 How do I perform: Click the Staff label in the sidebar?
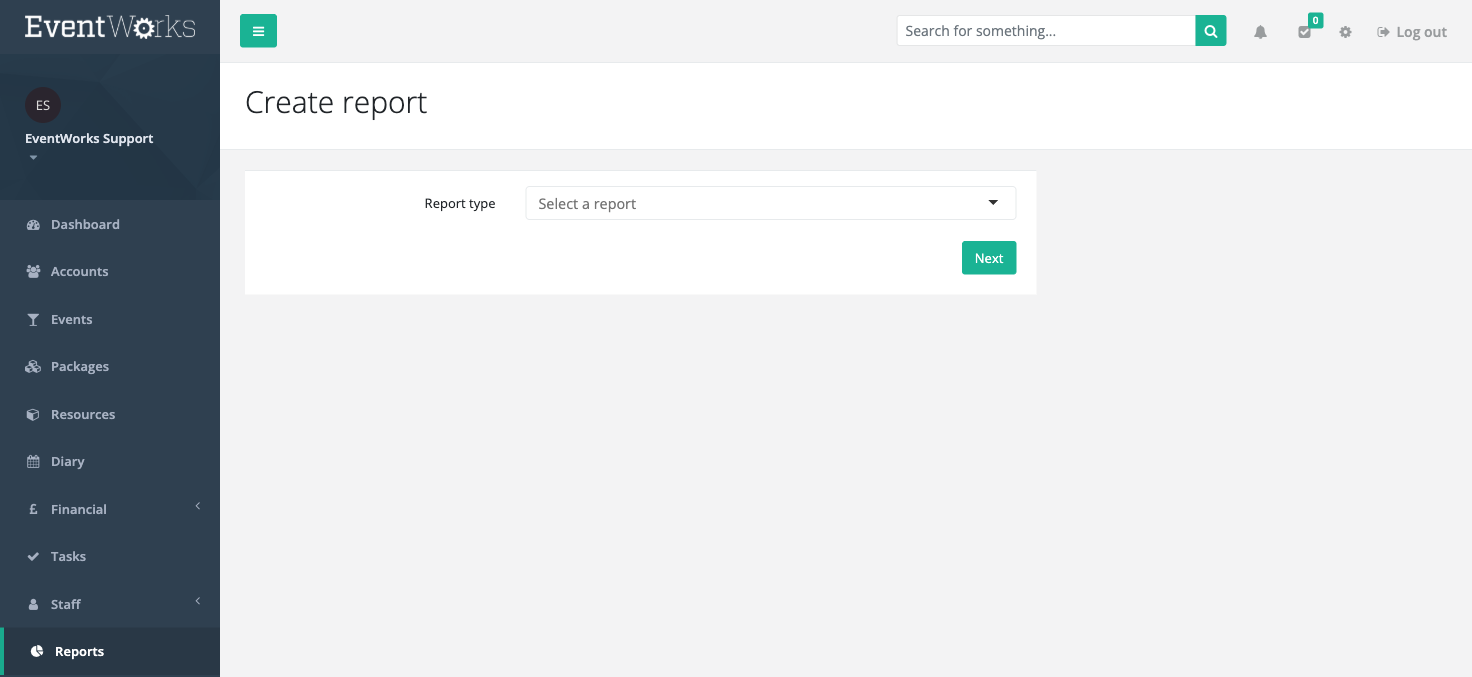tap(66, 604)
